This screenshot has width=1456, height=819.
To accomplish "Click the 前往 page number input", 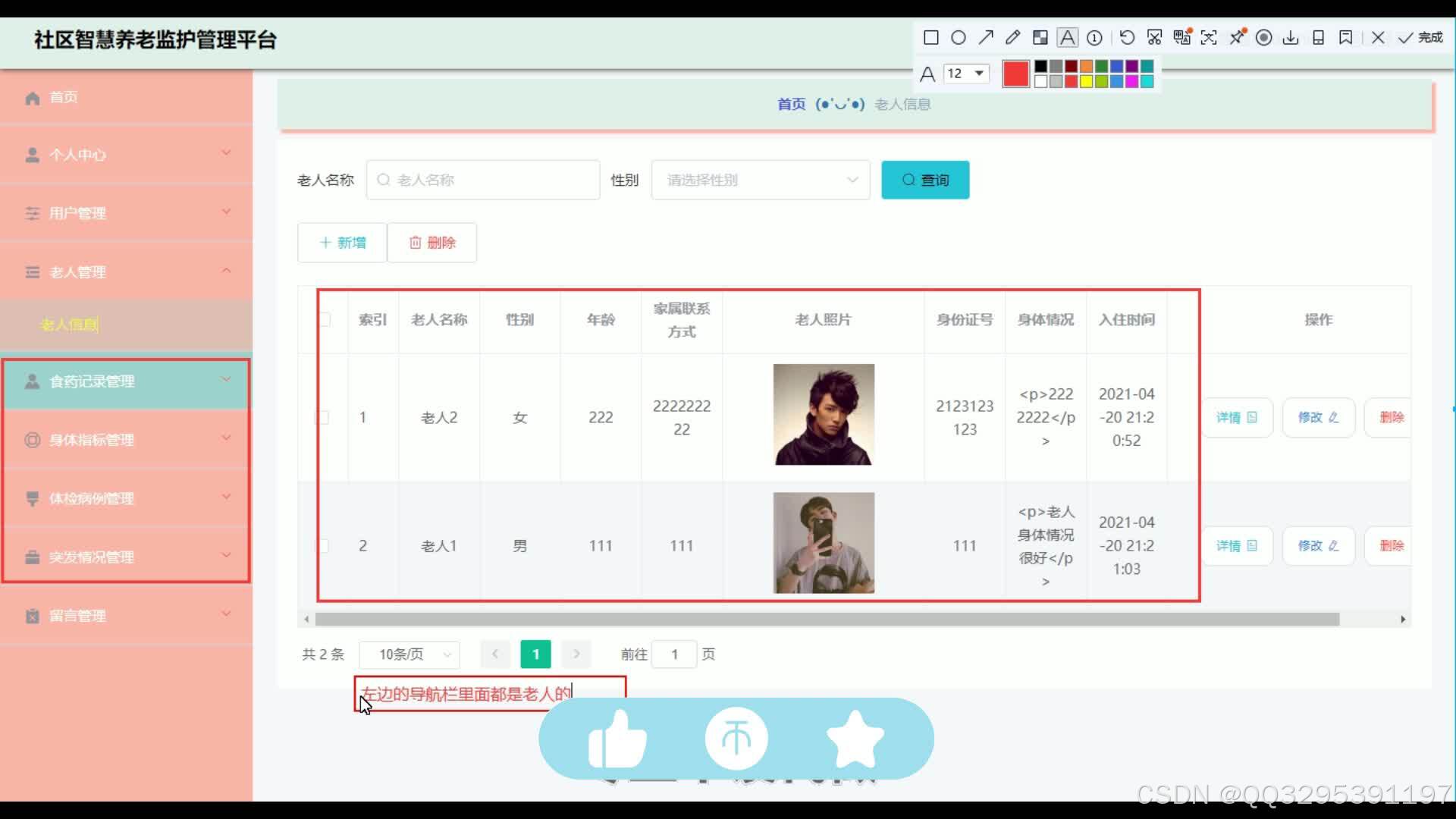I will pyautogui.click(x=674, y=654).
